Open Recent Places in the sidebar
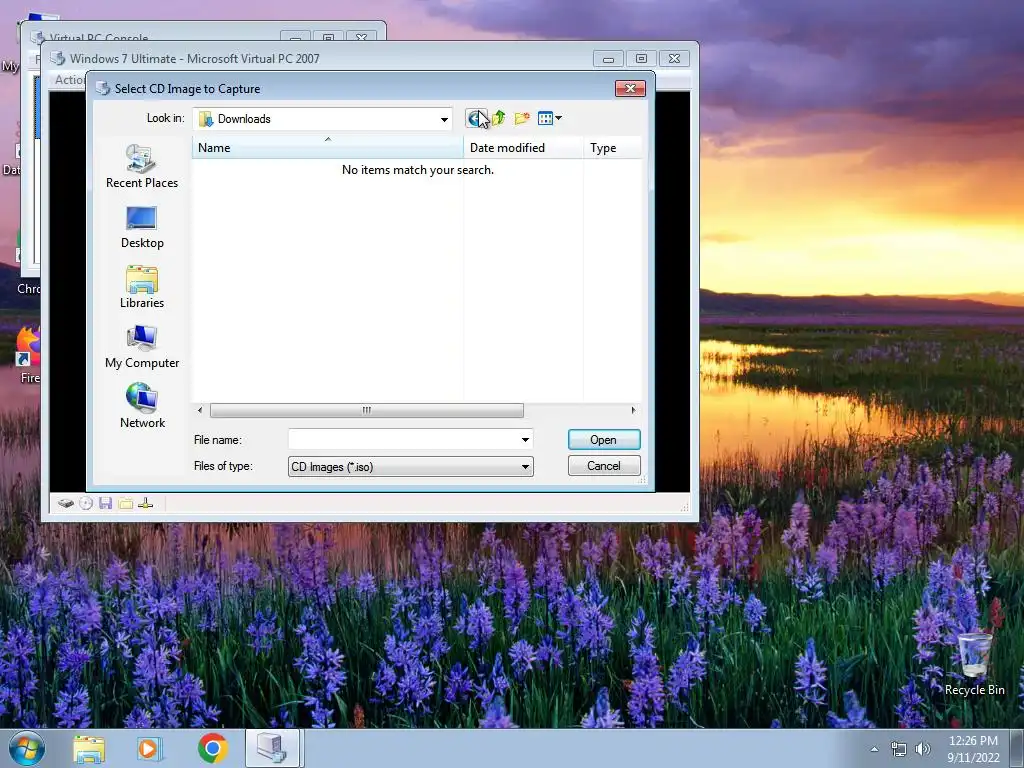 [x=142, y=167]
